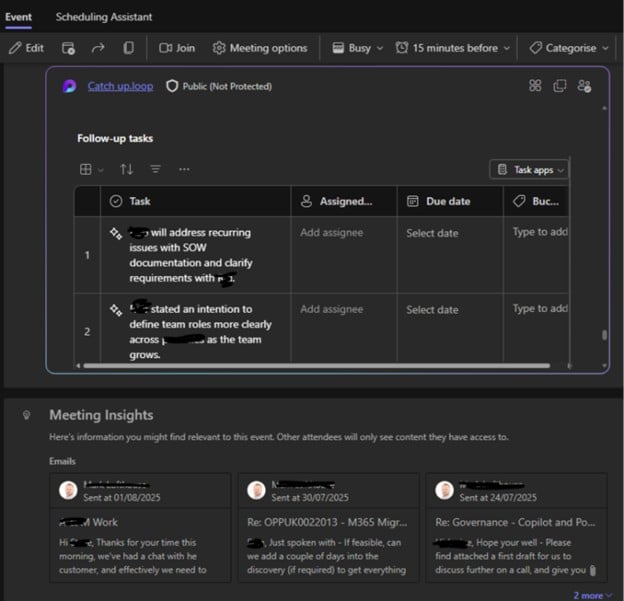Open the table view switcher dropdown
The image size is (624, 601).
click(x=92, y=170)
